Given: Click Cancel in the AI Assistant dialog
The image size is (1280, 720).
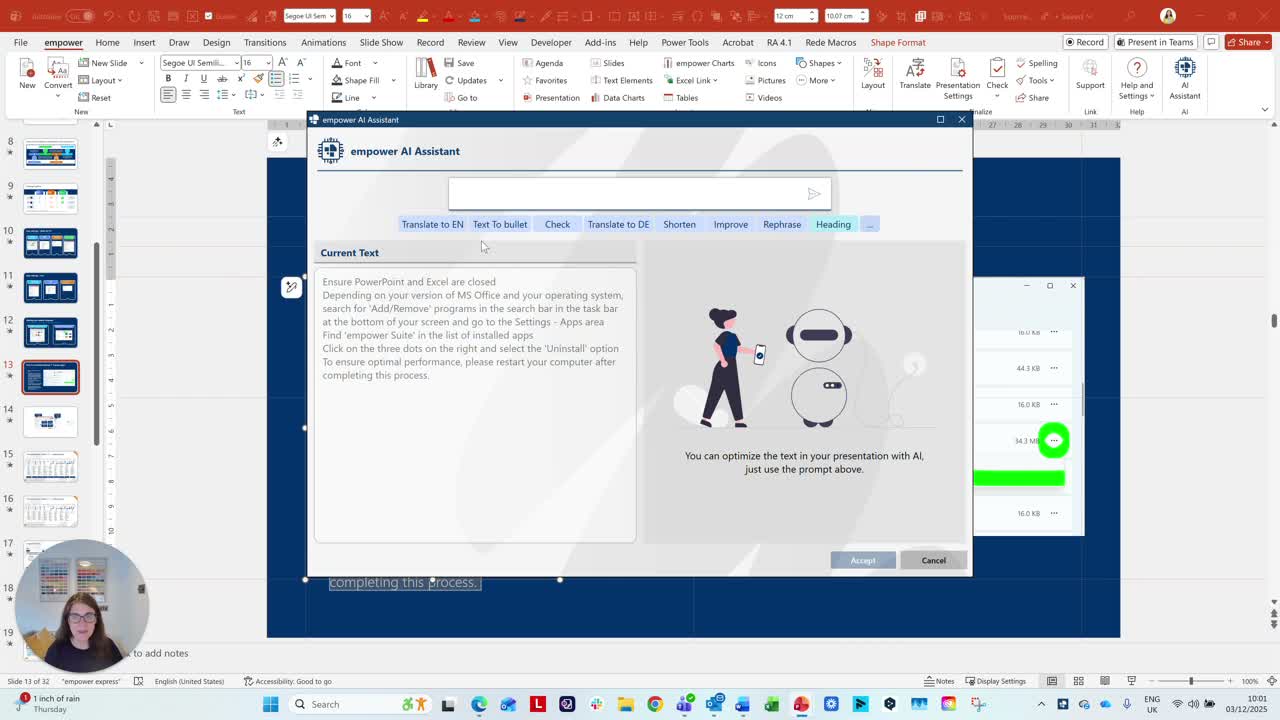Looking at the screenshot, I should click(x=933, y=560).
